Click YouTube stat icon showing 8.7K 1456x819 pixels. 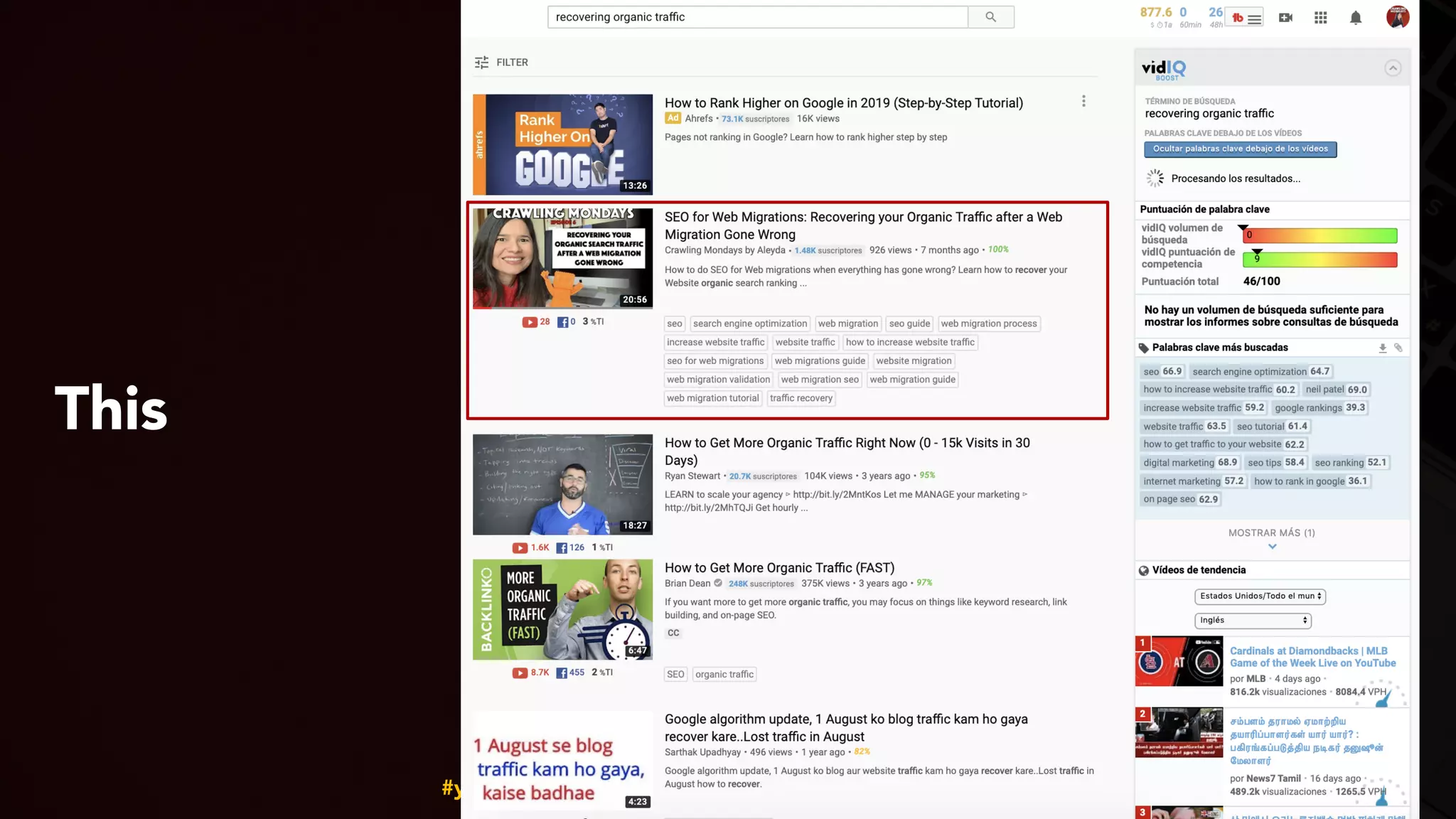click(x=520, y=673)
